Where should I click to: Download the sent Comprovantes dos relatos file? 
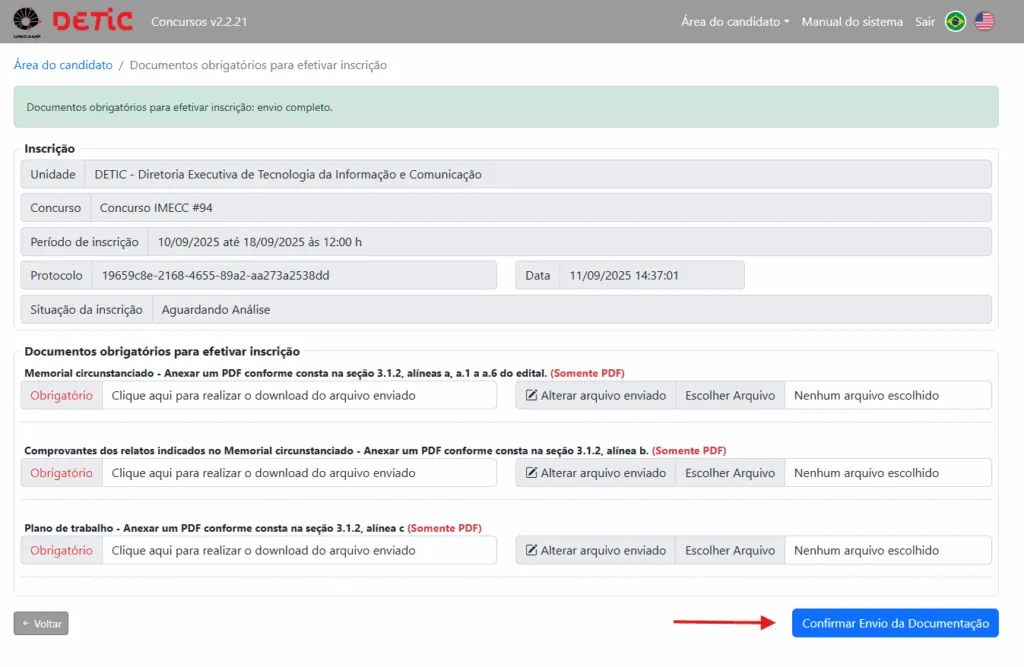(263, 473)
